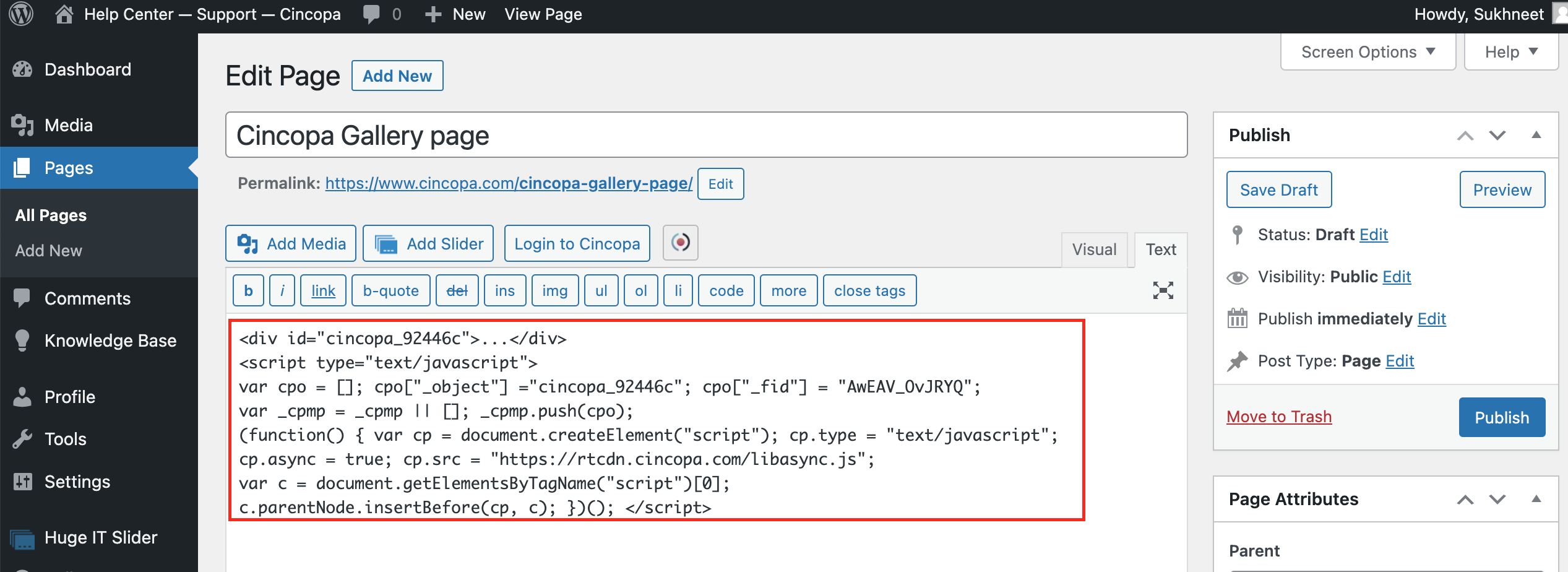
Task: Open All Pages submenu item
Action: (51, 215)
